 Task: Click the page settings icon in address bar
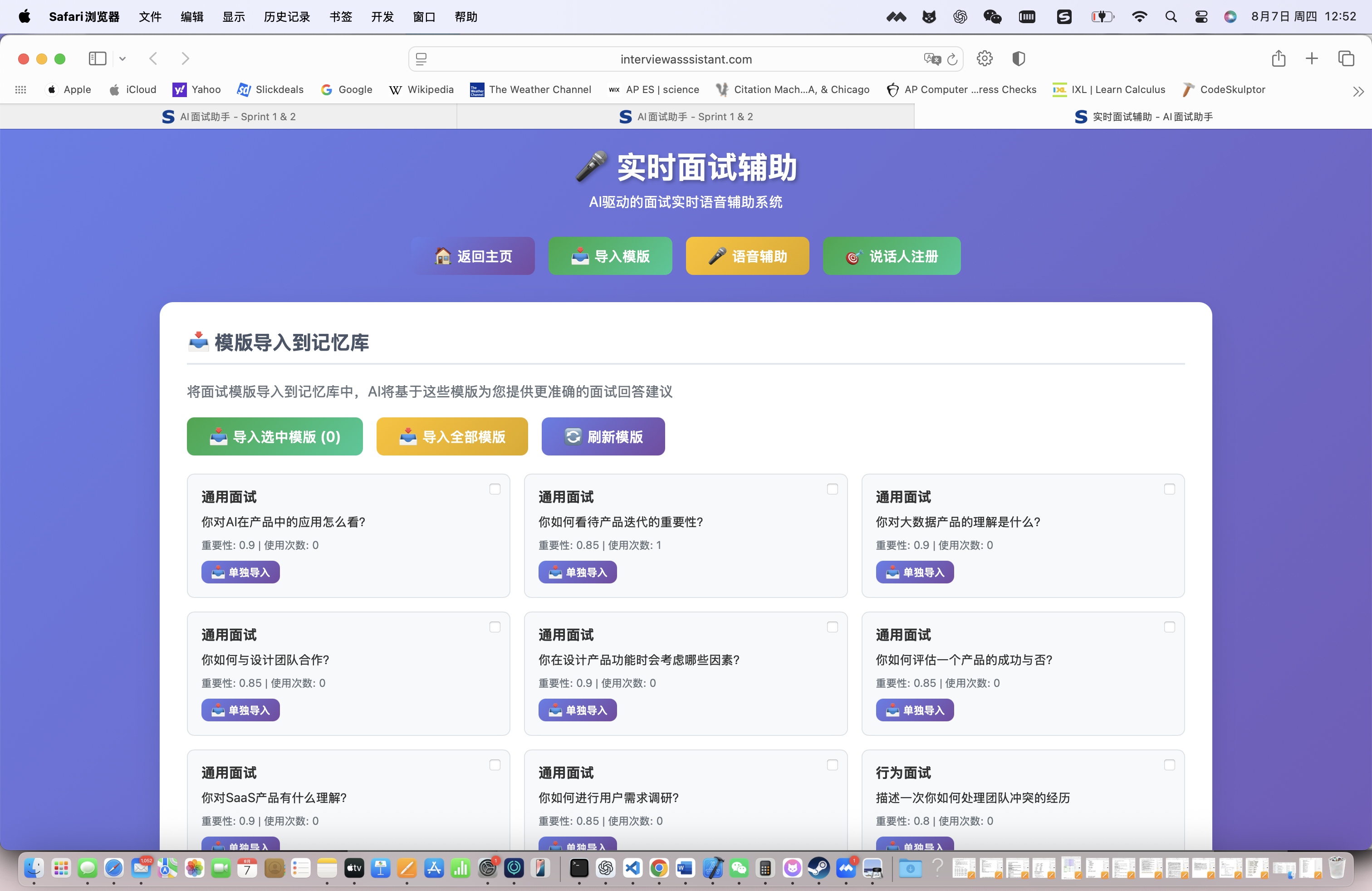(x=421, y=59)
